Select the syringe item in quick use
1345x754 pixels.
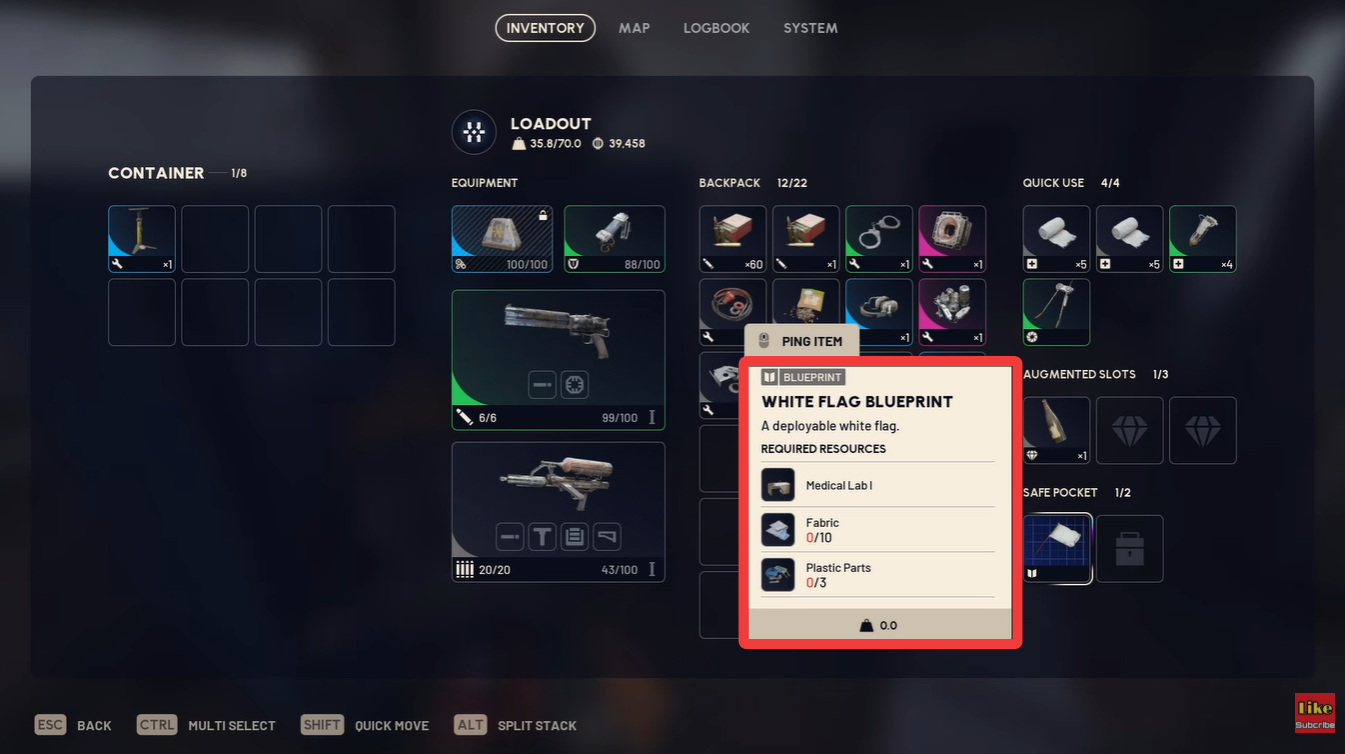click(x=1203, y=239)
